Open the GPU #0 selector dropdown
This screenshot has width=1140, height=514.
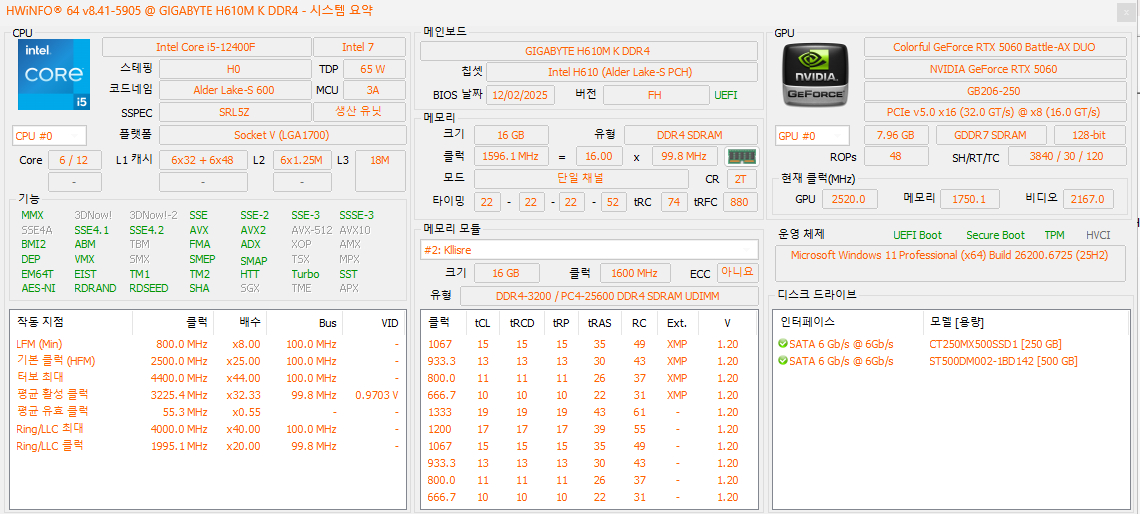tap(812, 136)
